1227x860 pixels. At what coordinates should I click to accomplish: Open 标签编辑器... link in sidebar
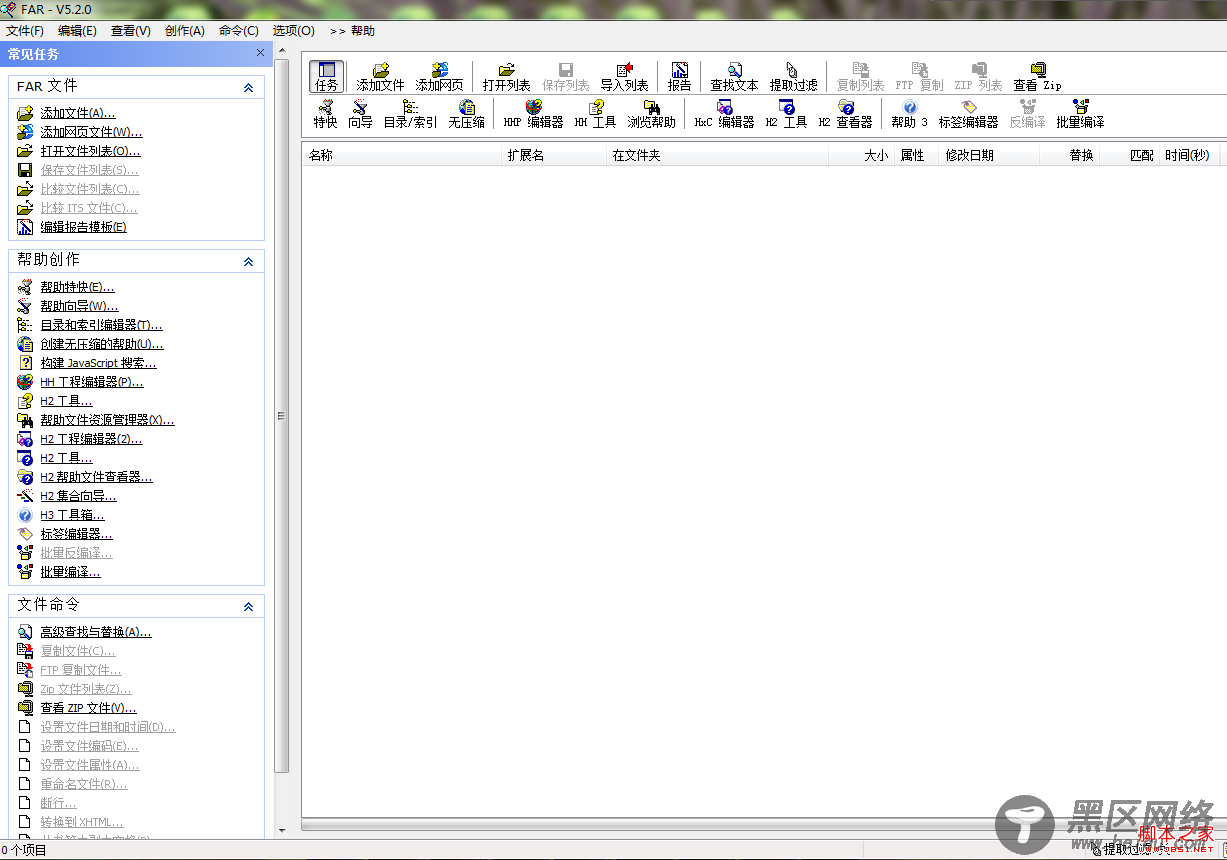[x=76, y=534]
